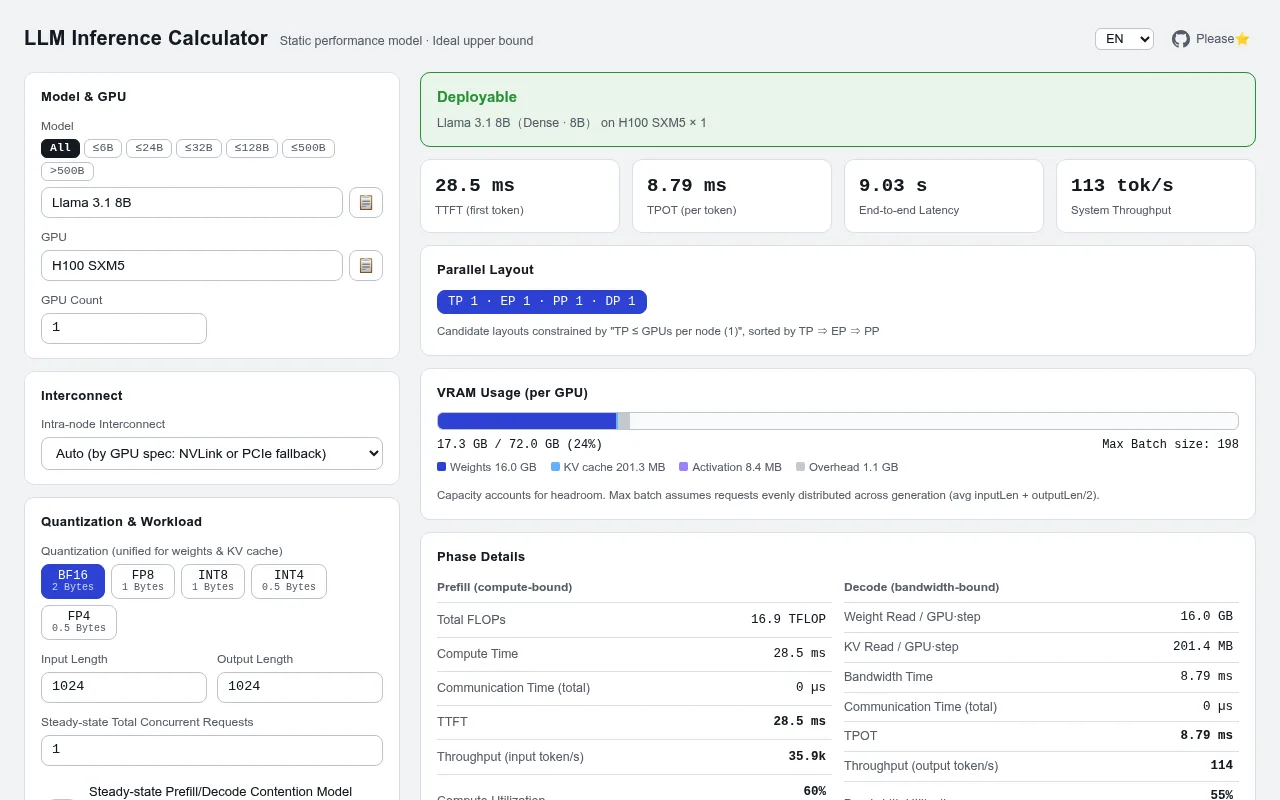1280x800 pixels.
Task: Click the KV cache legend square
Action: (555, 467)
